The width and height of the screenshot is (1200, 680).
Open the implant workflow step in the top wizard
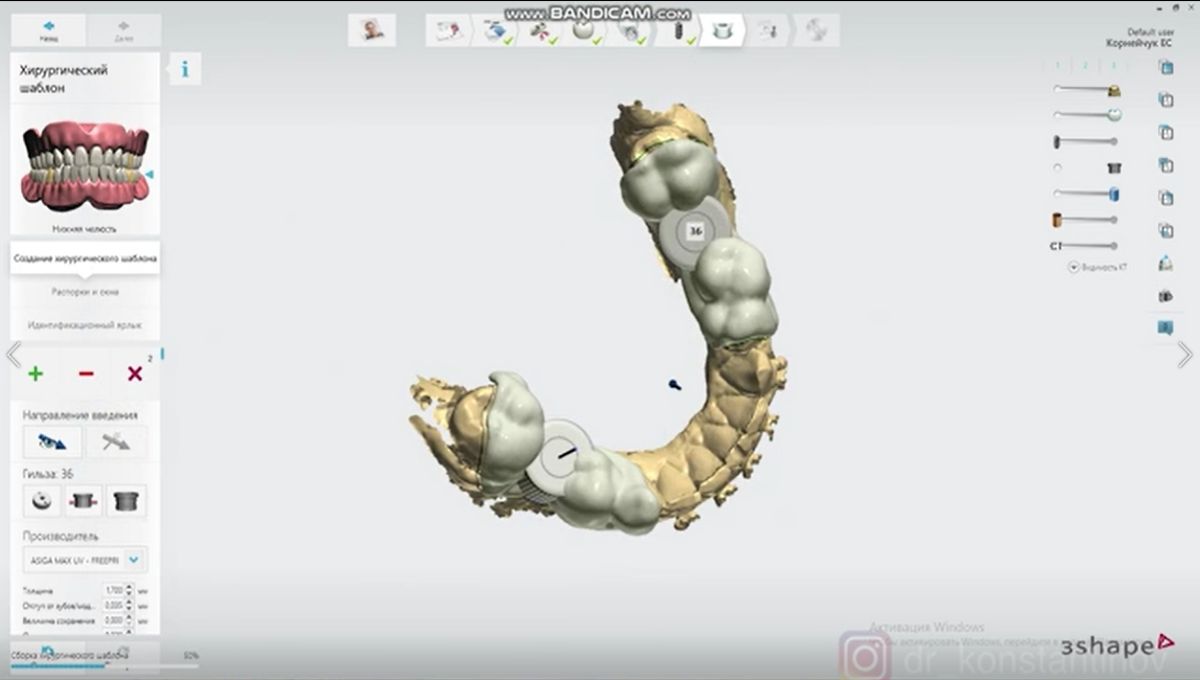click(683, 31)
